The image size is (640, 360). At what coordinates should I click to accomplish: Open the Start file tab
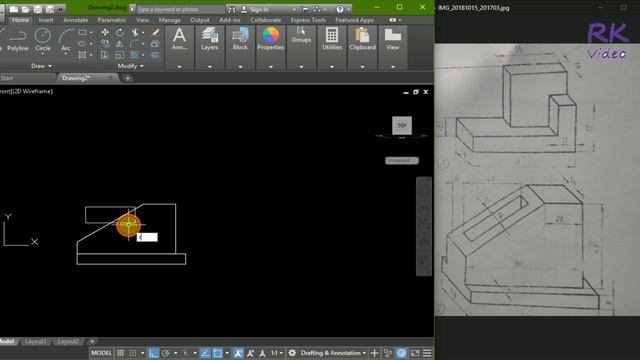pos(7,78)
